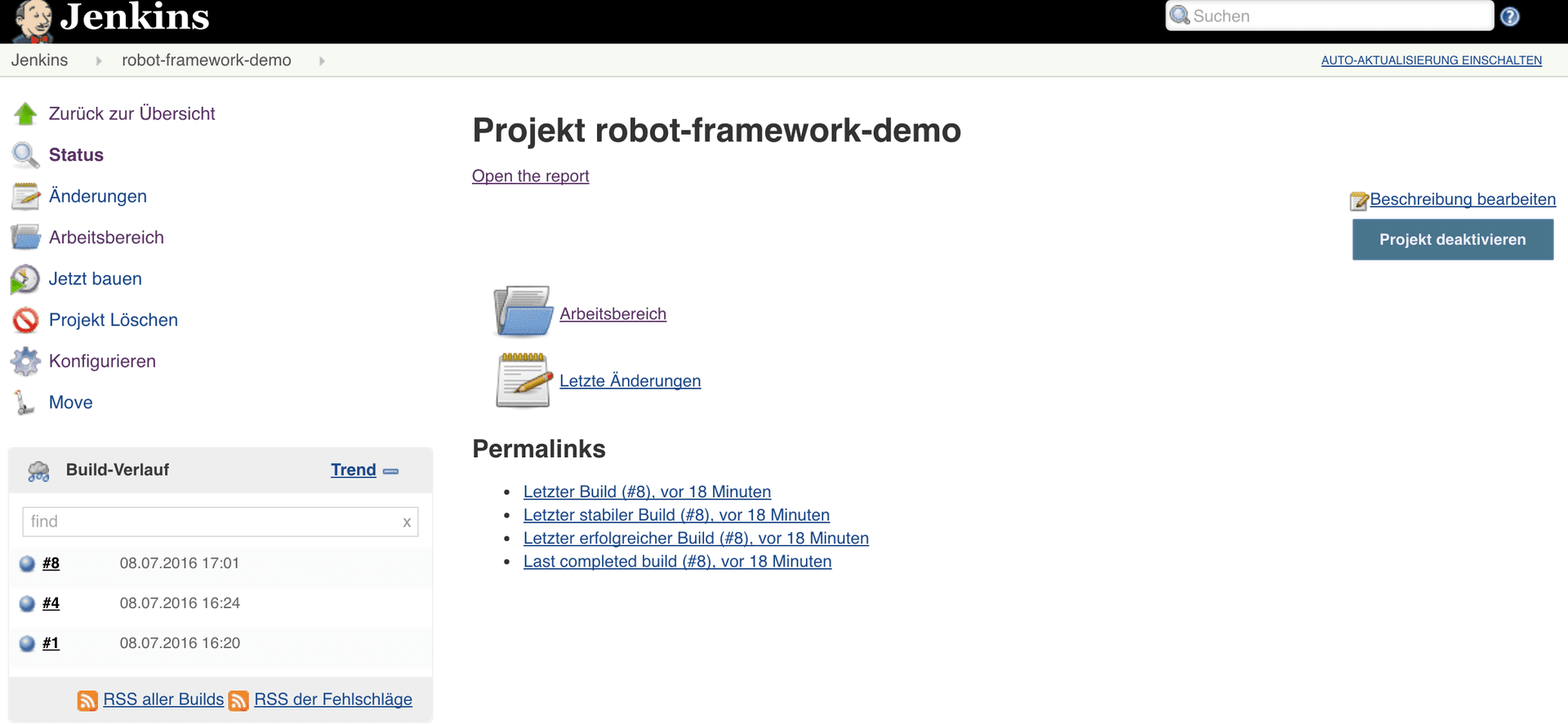Click the Konfigurieren gear icon
This screenshot has height=724, width=1568.
click(25, 362)
